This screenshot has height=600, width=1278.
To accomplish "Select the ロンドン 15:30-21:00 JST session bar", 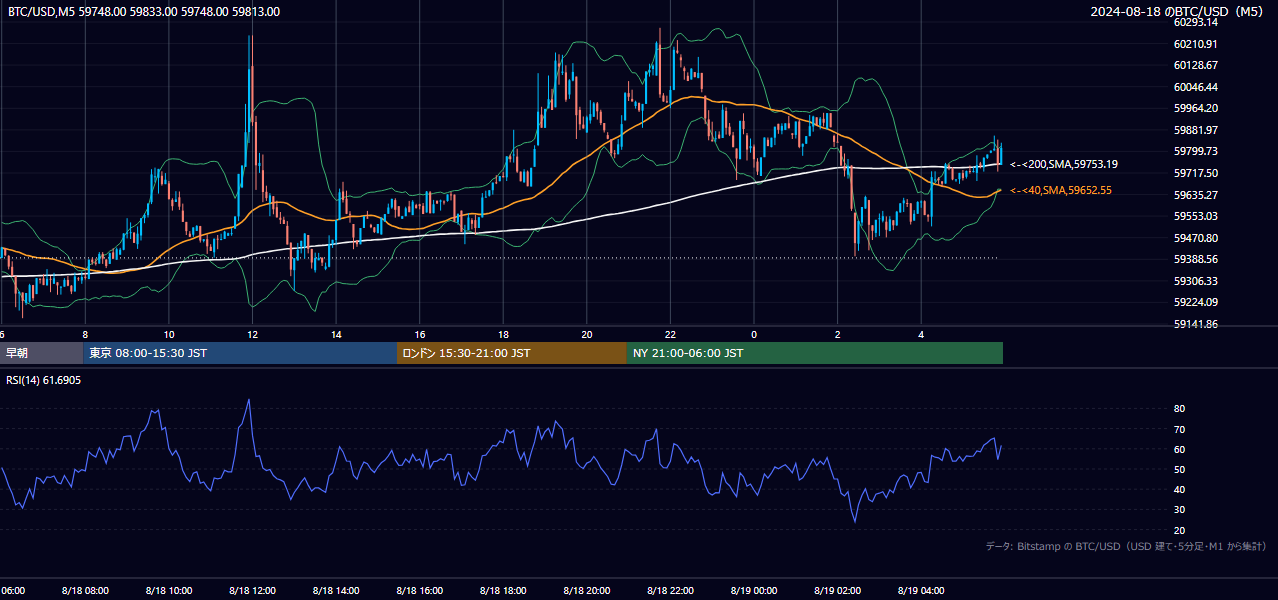I will (x=512, y=353).
